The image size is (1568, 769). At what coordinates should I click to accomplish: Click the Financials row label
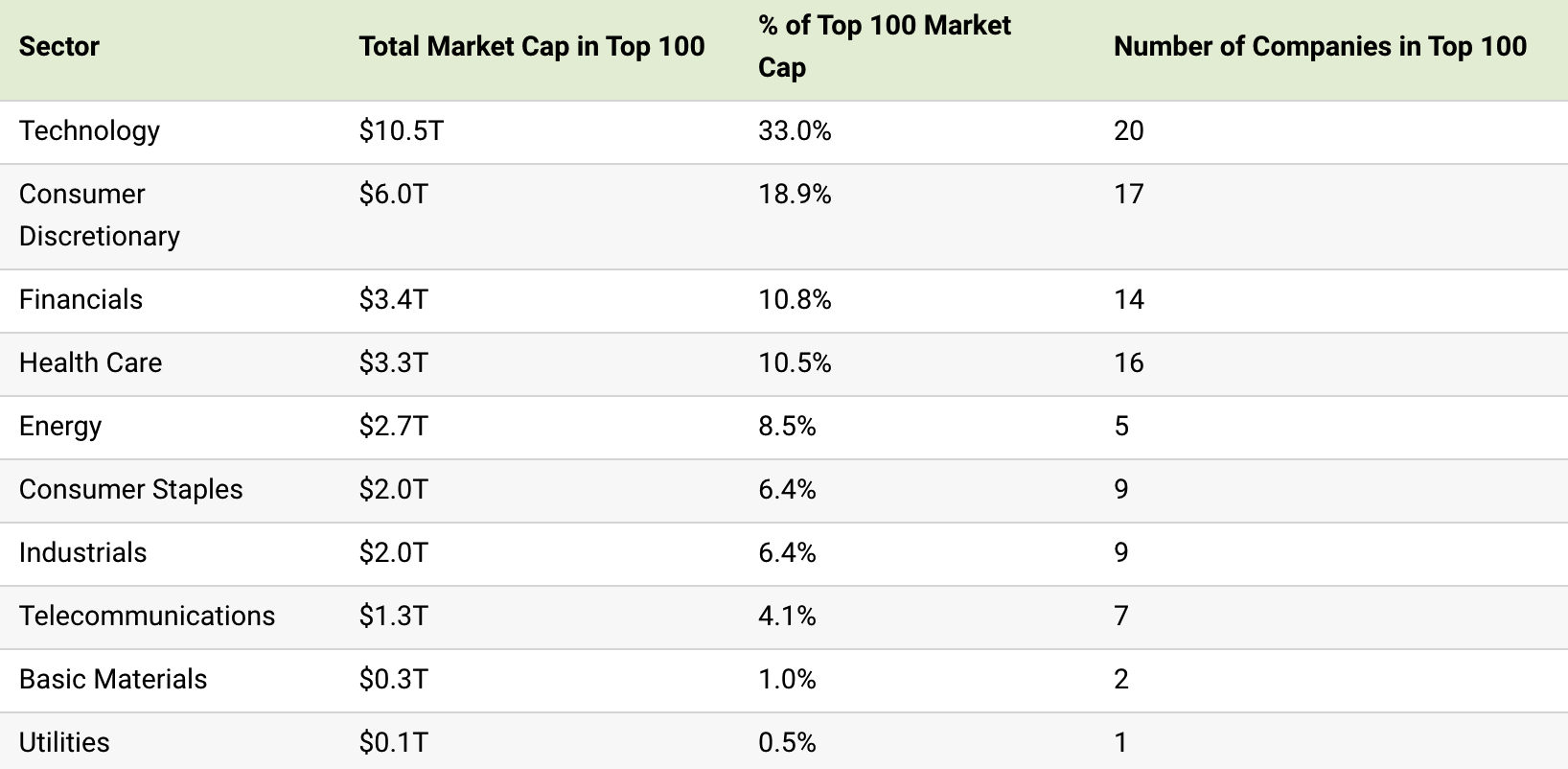[81, 299]
